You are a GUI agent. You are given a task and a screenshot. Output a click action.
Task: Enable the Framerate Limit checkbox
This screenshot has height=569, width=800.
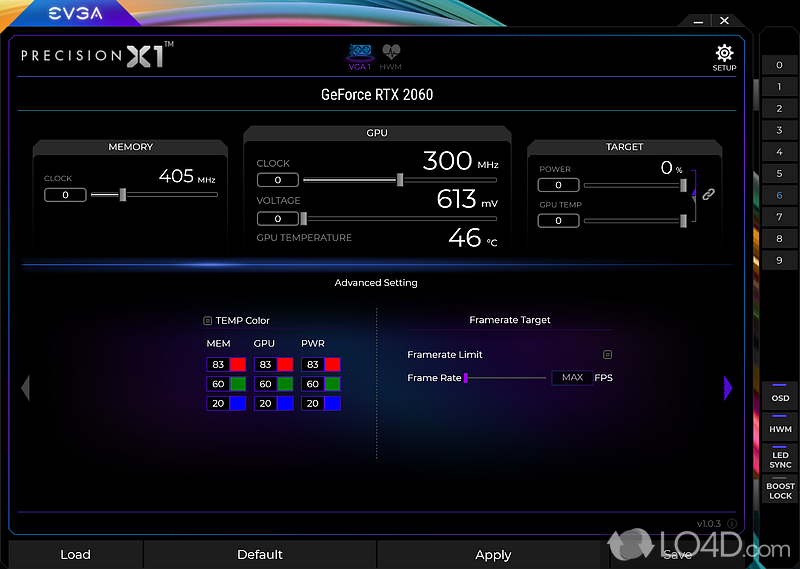click(x=607, y=354)
